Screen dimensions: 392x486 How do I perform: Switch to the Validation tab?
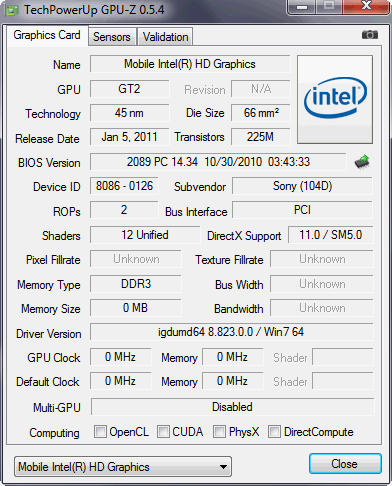tap(165, 37)
